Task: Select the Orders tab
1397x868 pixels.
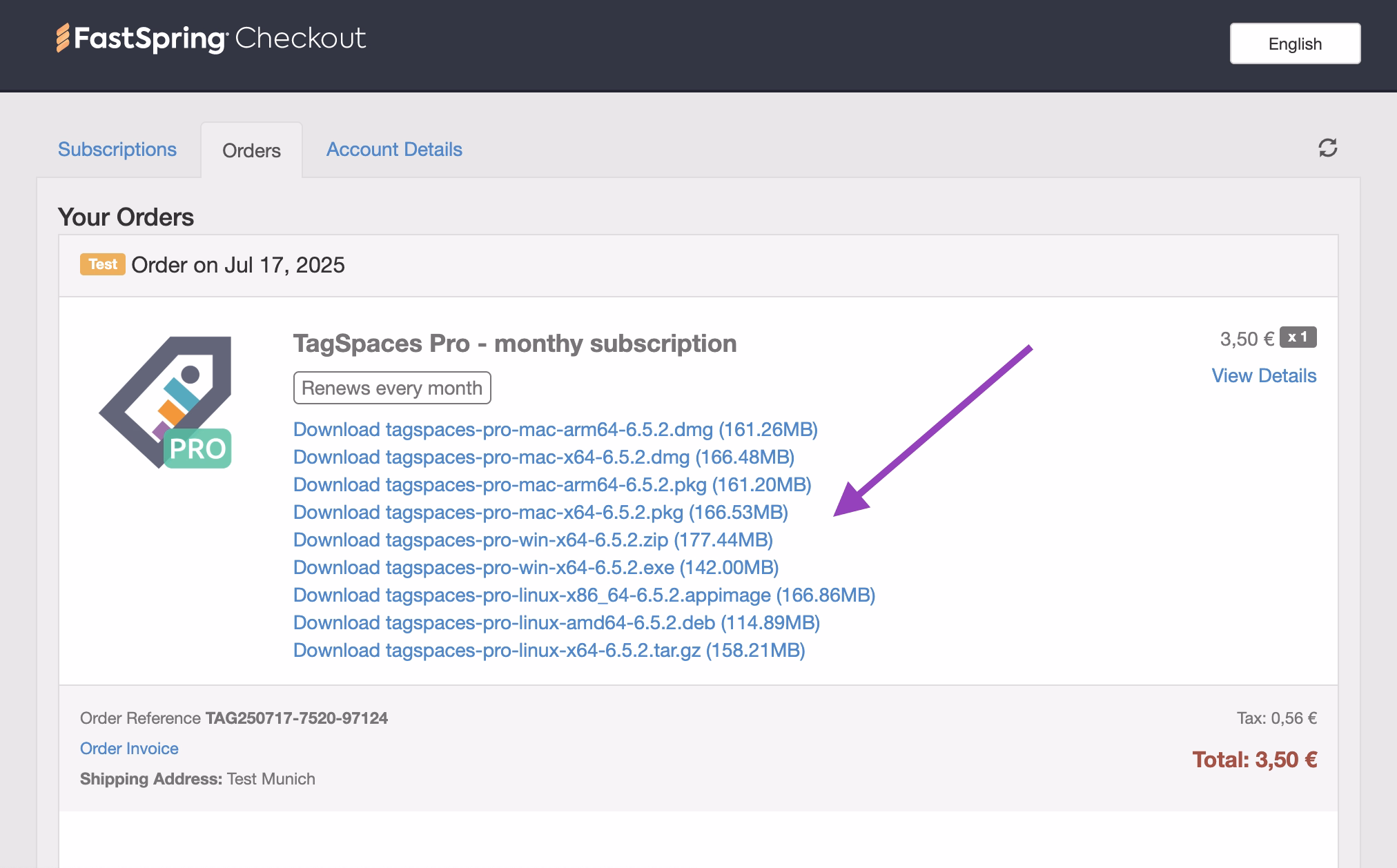Action: coord(251,150)
